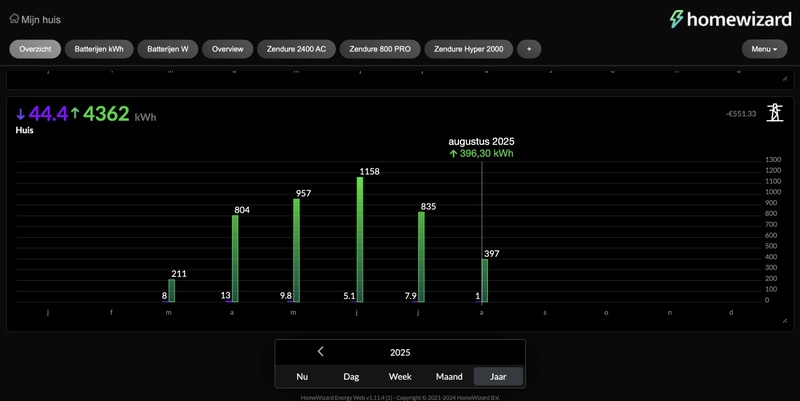Click the -€551.33 cost value

pyautogui.click(x=741, y=114)
